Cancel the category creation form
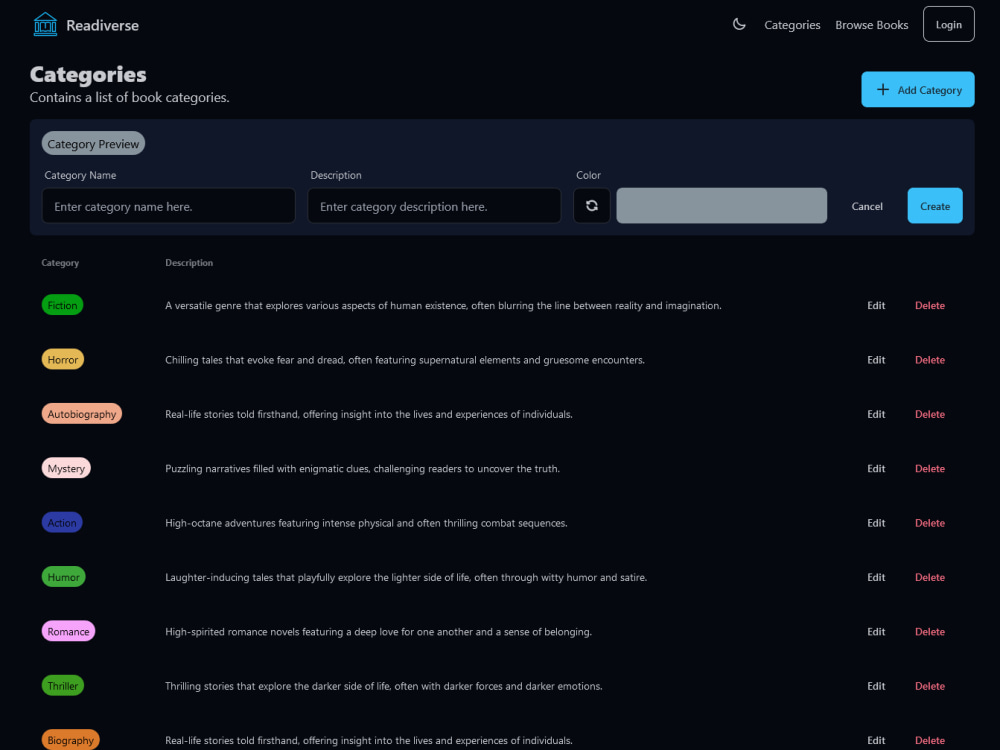Screen dimensions: 1000x750 point(866,206)
